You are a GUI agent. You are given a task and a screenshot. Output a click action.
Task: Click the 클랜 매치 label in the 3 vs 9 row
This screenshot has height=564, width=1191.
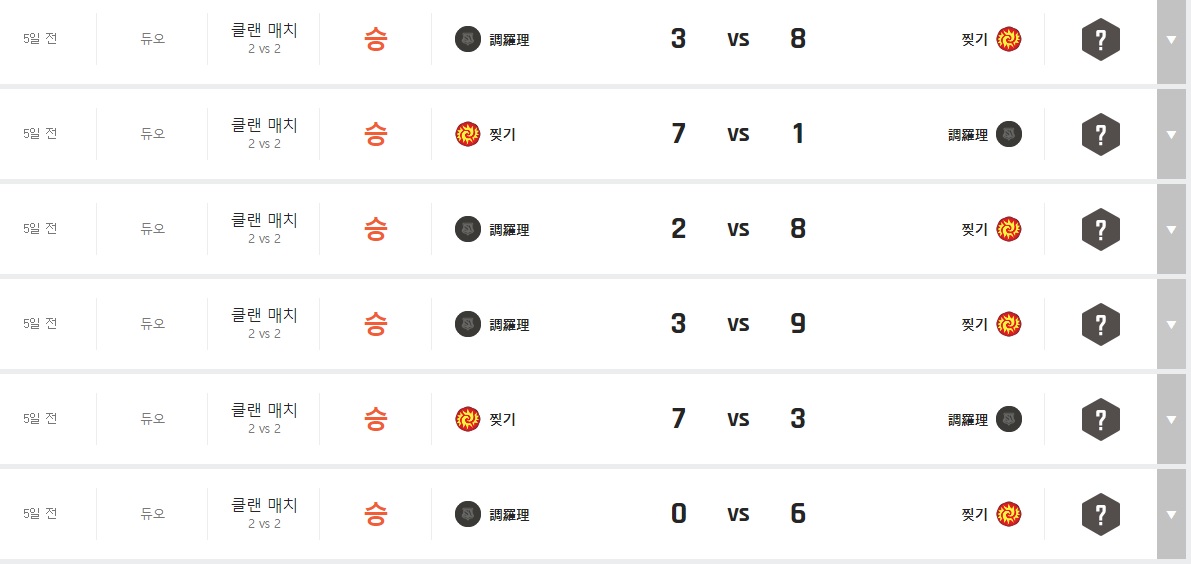[x=265, y=315]
